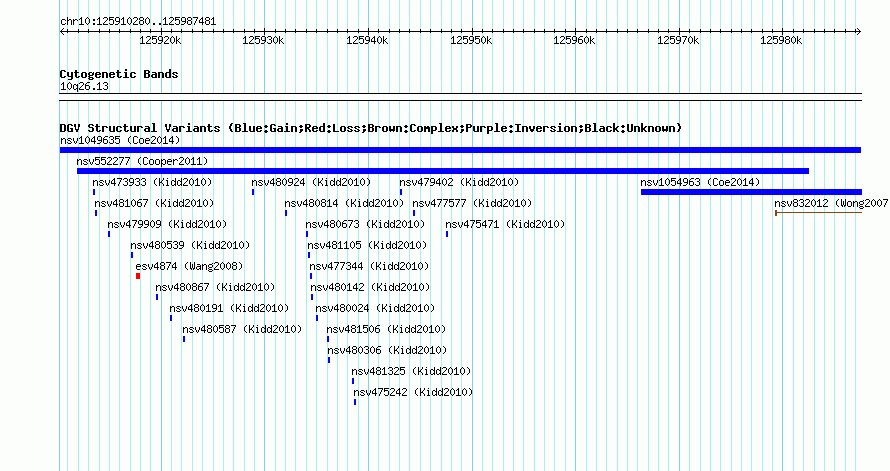This screenshot has width=890, height=471.
Task: Click blue marker under nsv473933
Action: (x=94, y=192)
